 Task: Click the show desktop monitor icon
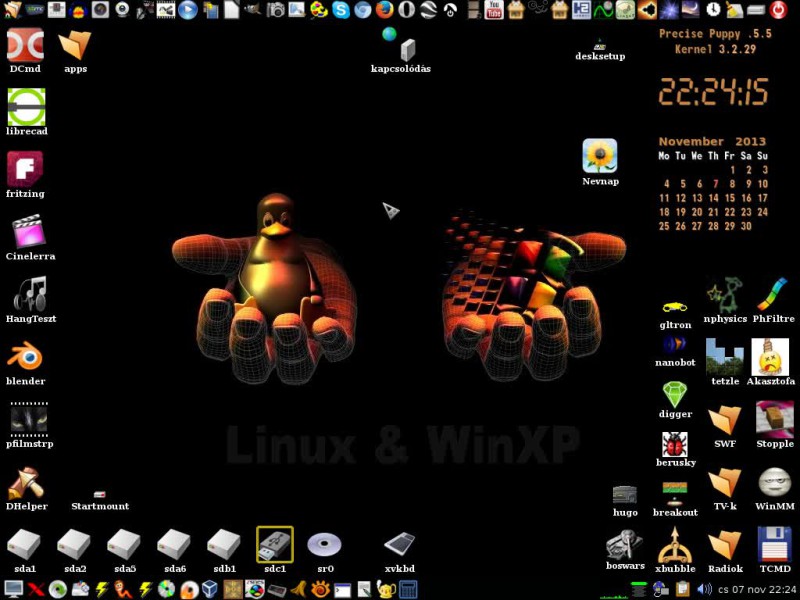pos(13,589)
